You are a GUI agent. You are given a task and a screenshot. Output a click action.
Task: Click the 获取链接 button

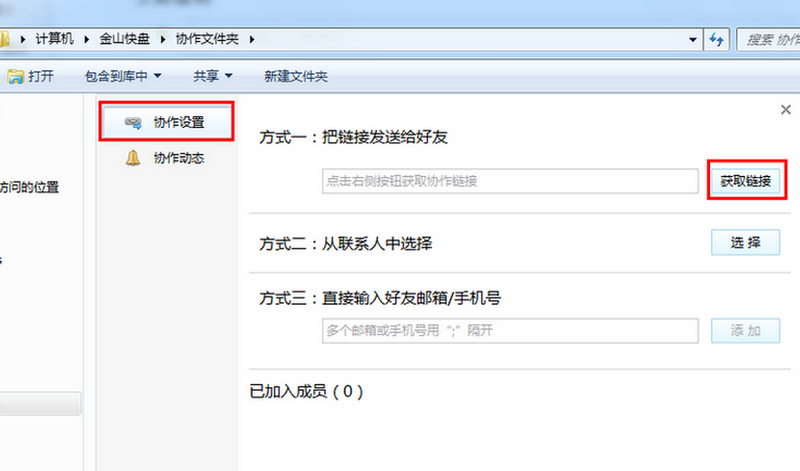tap(745, 181)
